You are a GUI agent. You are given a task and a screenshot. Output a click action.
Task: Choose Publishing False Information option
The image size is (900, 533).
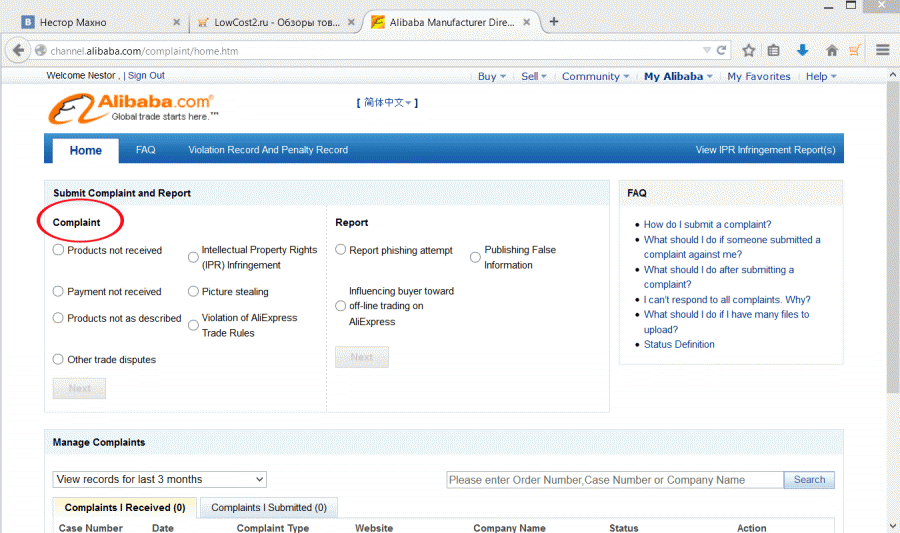click(x=475, y=257)
